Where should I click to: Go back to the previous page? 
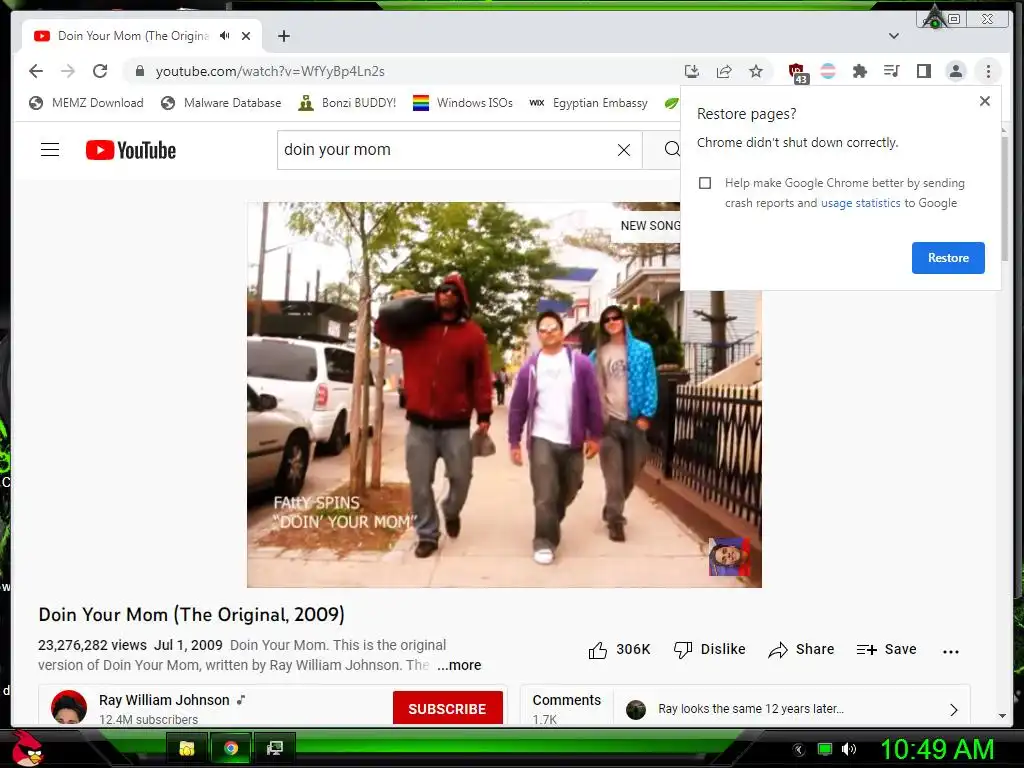point(36,71)
